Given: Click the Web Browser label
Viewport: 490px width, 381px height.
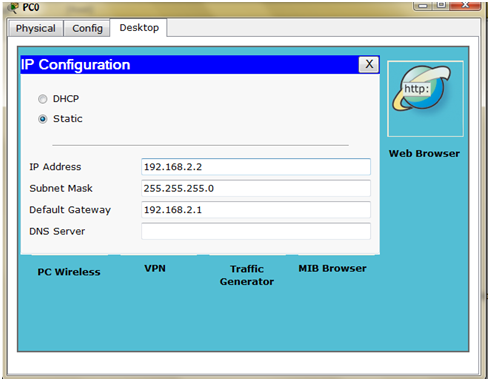Looking at the screenshot, I should (x=424, y=153).
